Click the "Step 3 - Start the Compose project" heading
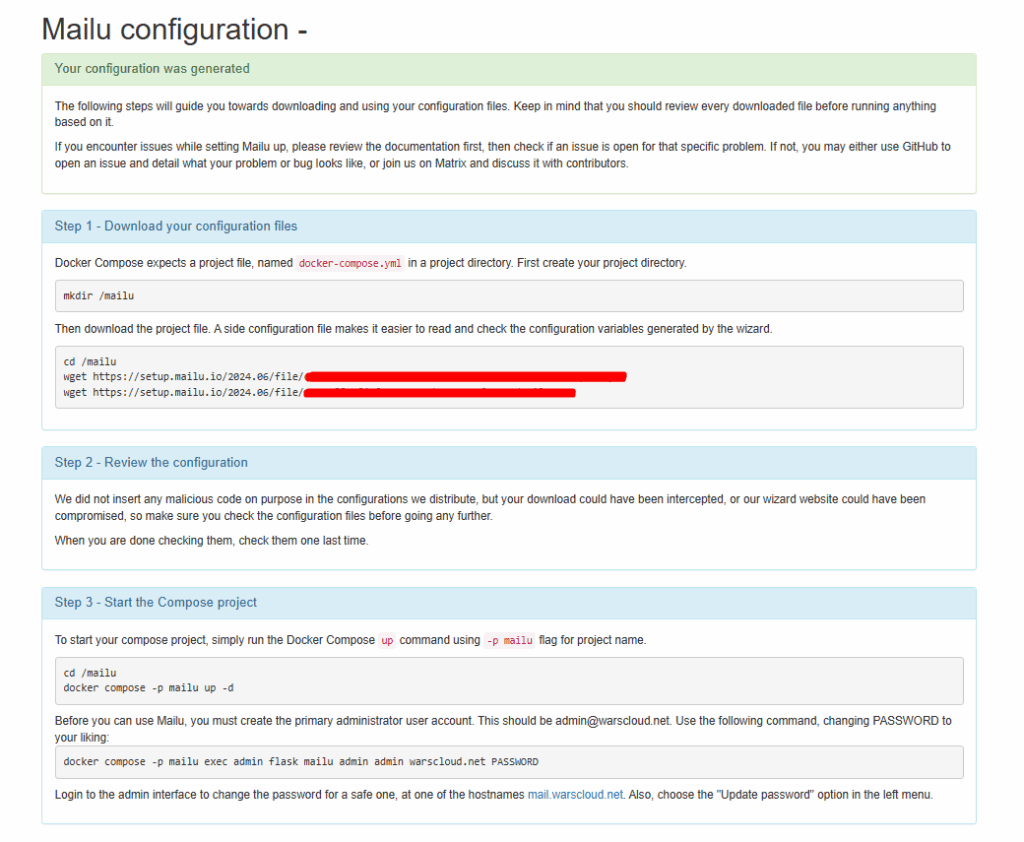The image size is (1024, 842). coord(155,602)
